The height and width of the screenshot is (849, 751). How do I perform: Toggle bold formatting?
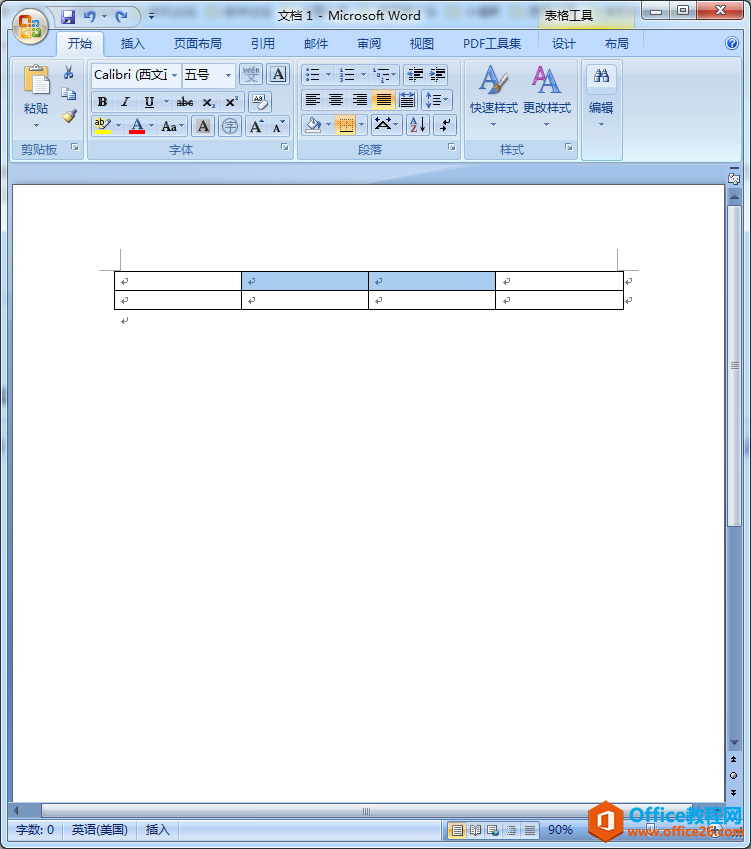tap(102, 102)
